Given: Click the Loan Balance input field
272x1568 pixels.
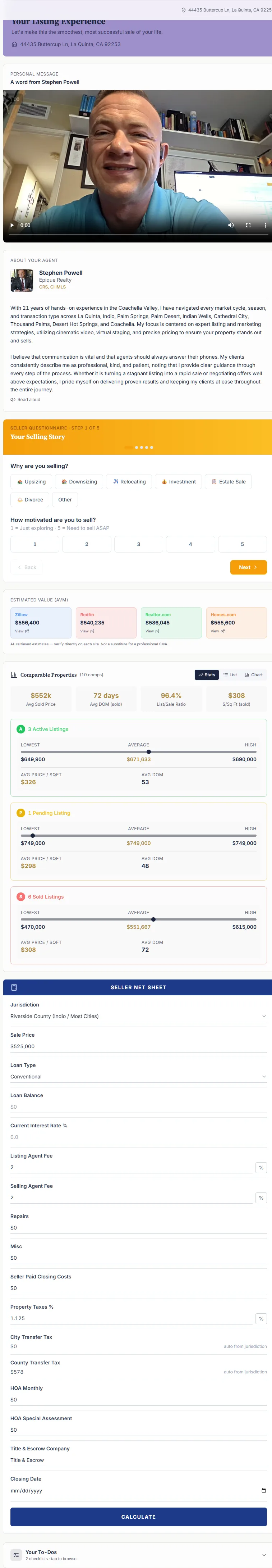Looking at the screenshot, I should coord(139,1107).
